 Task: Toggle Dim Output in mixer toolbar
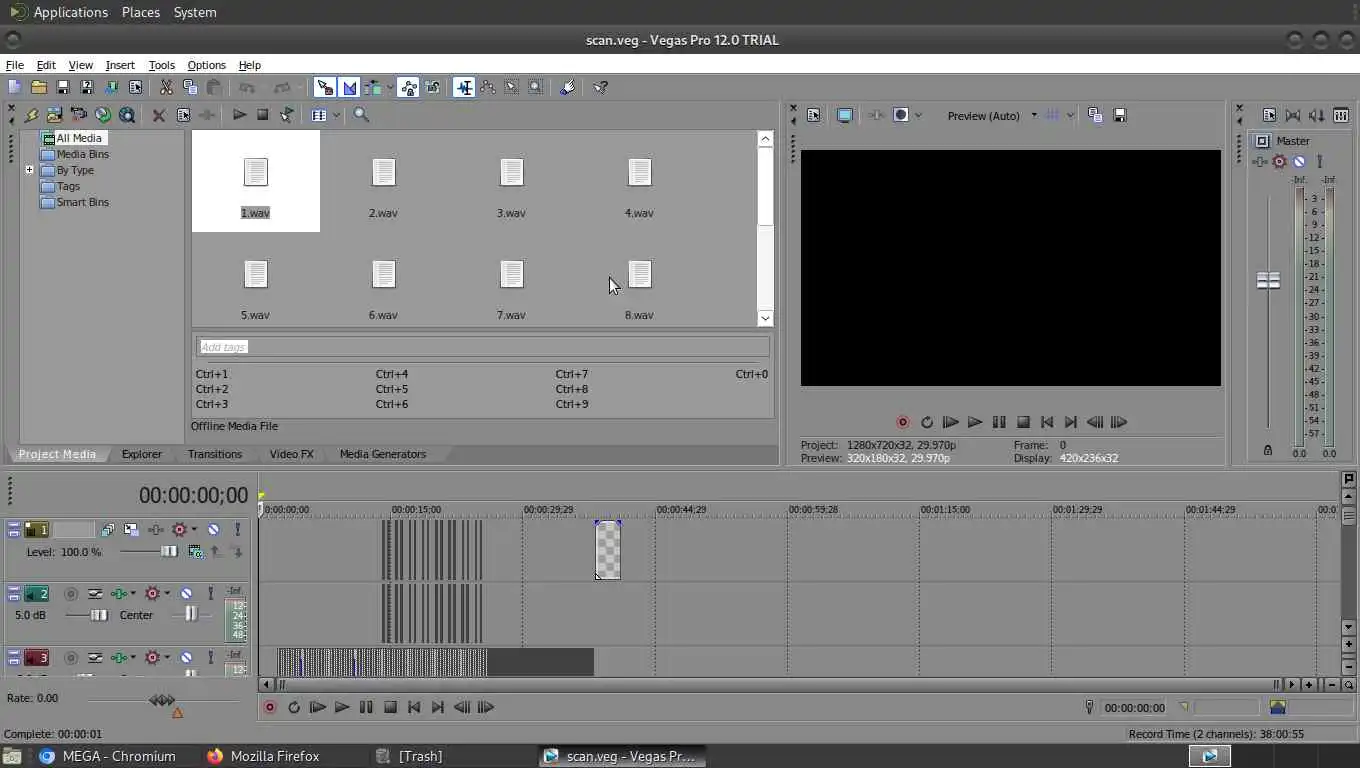coord(1316,116)
